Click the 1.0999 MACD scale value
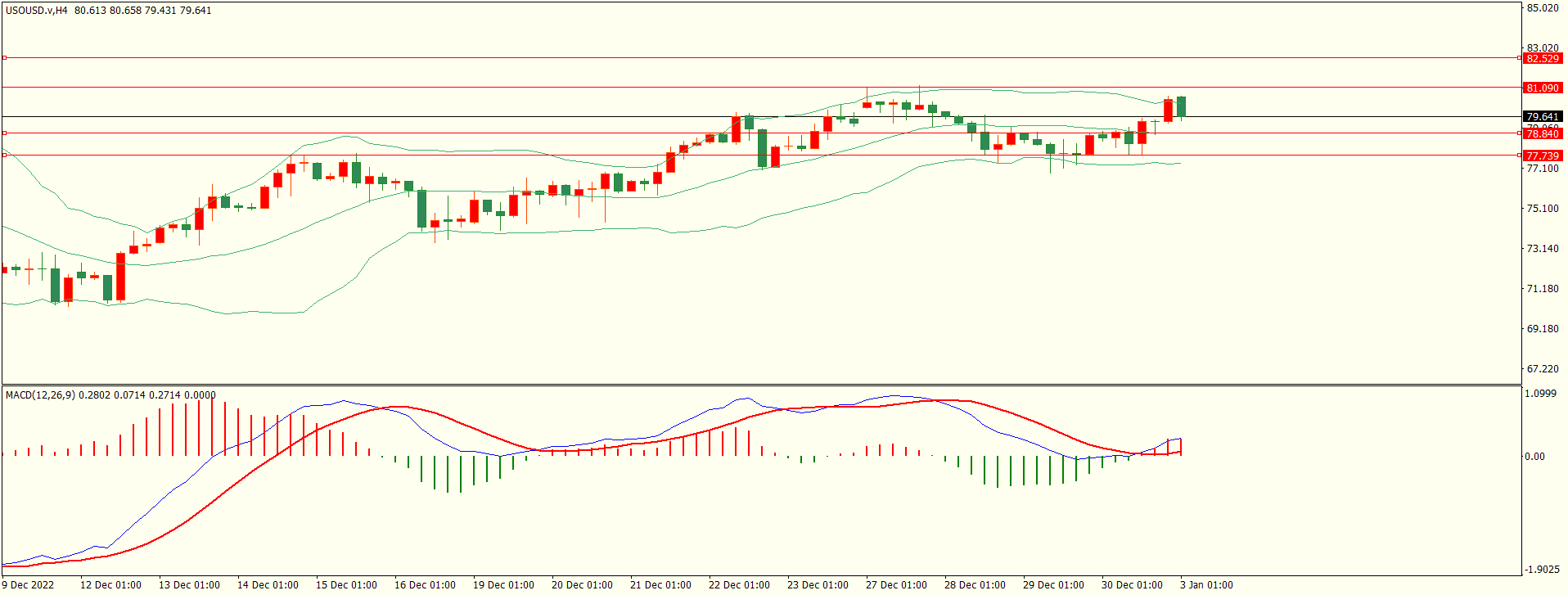The width and height of the screenshot is (1568, 595). tap(1540, 394)
